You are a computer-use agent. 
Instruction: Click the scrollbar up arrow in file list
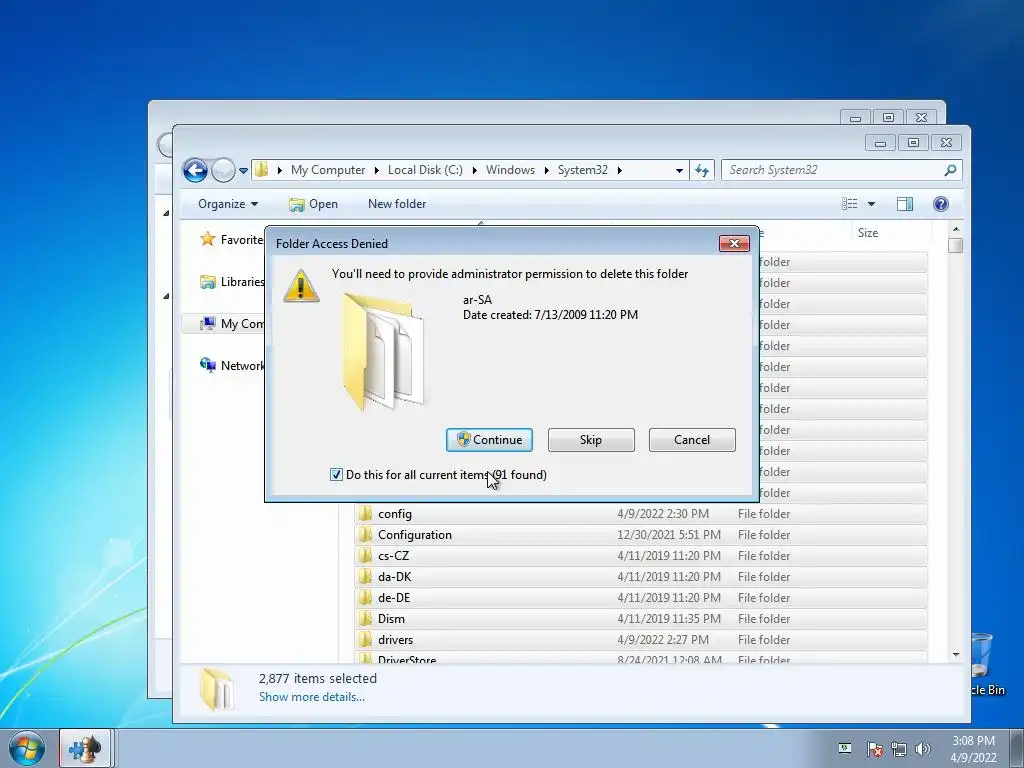click(955, 229)
